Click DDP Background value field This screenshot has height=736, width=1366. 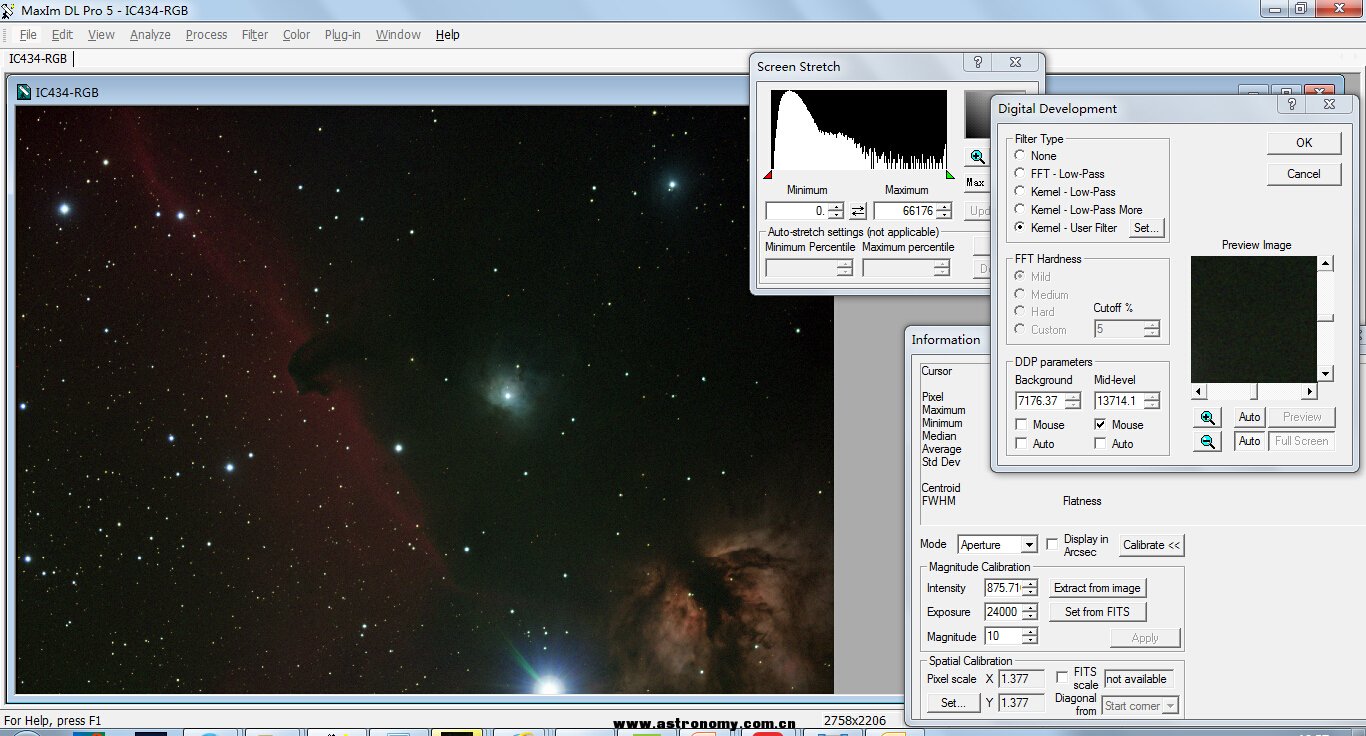pos(1039,401)
